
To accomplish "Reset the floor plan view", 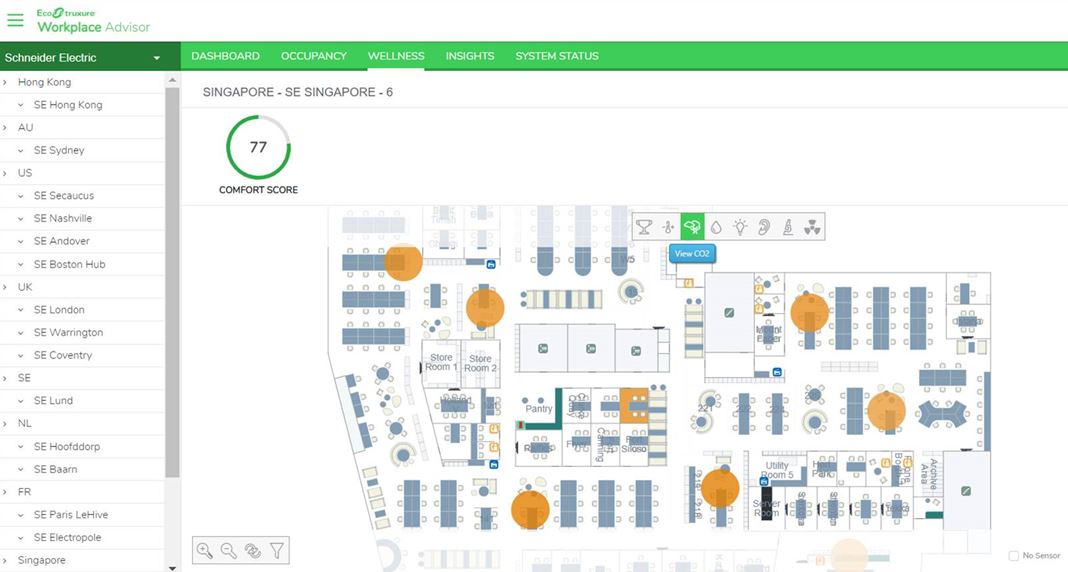I will [x=253, y=550].
